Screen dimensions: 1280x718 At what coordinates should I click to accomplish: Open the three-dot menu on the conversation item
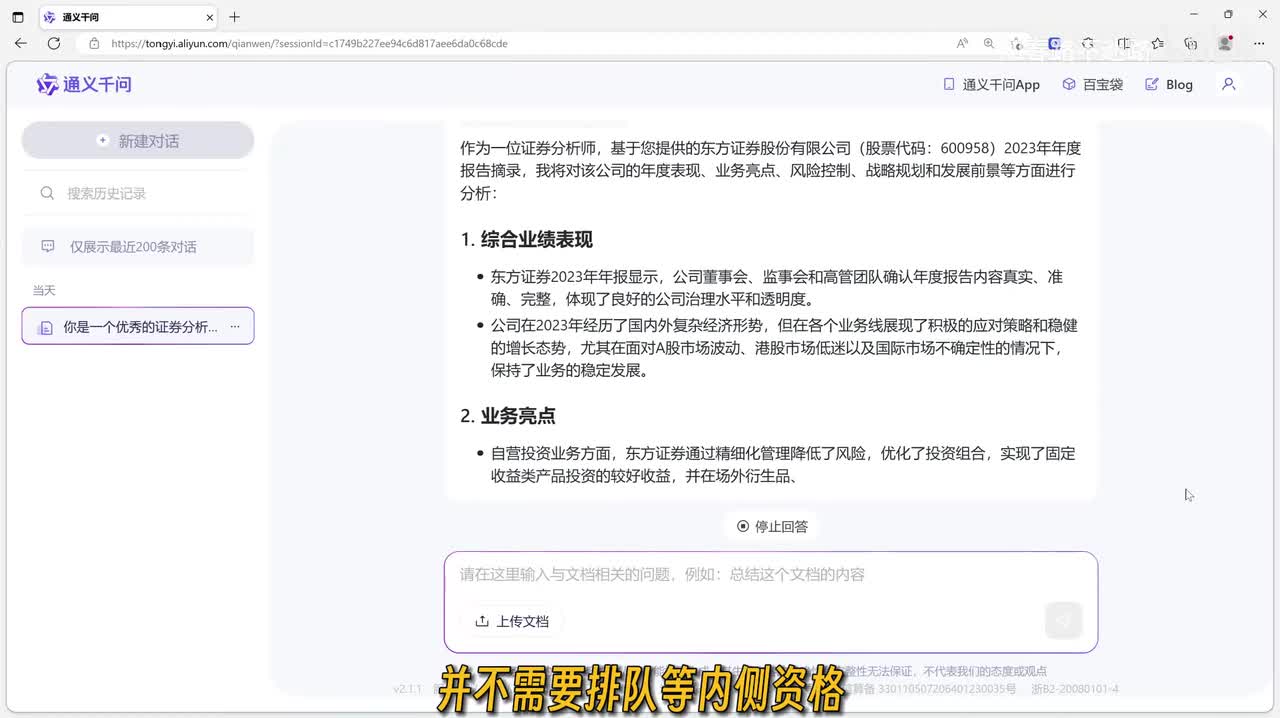(x=235, y=326)
